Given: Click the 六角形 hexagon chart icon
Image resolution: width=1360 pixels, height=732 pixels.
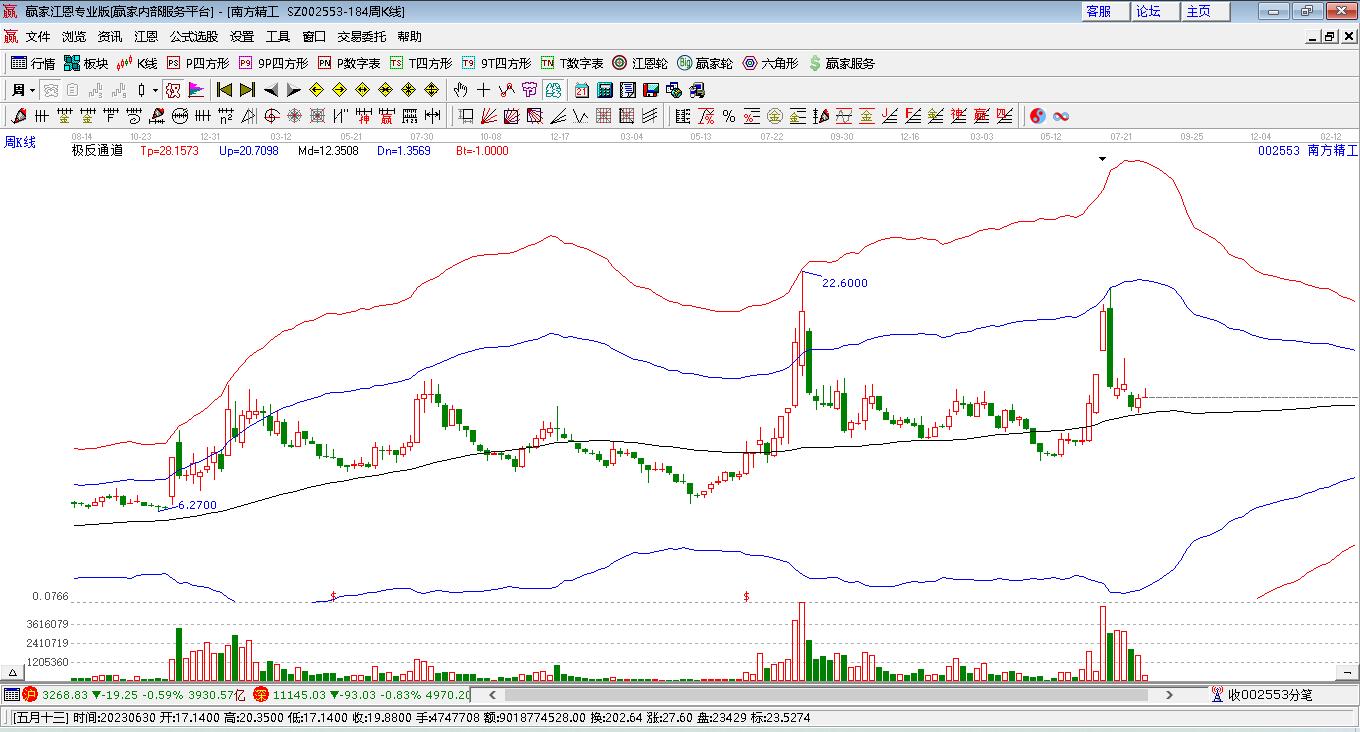Looking at the screenshot, I should click(x=770, y=63).
